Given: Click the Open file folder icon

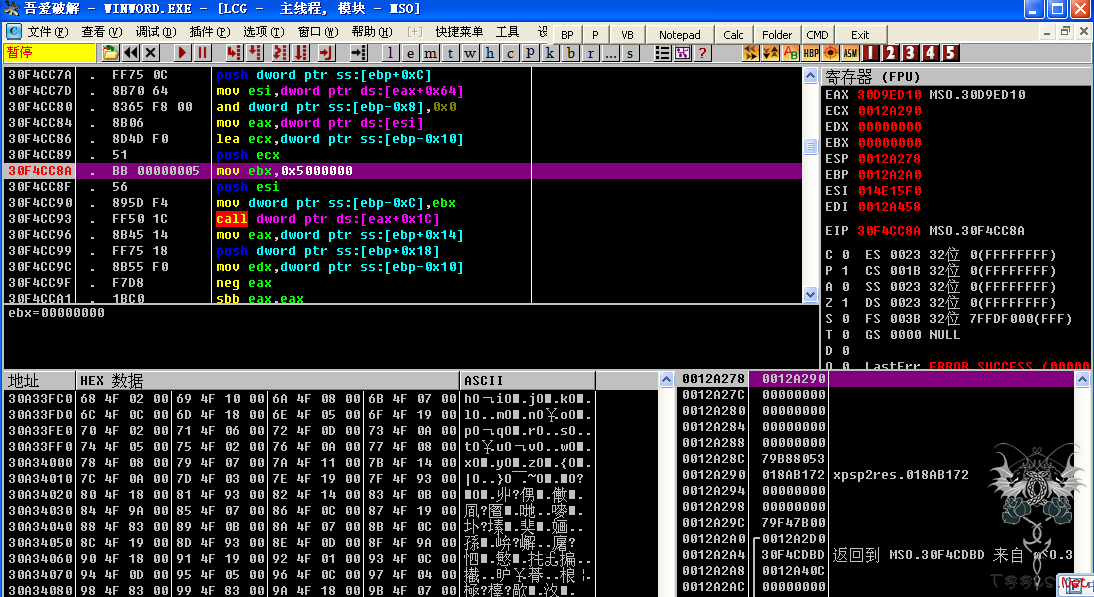Looking at the screenshot, I should 110,53.
